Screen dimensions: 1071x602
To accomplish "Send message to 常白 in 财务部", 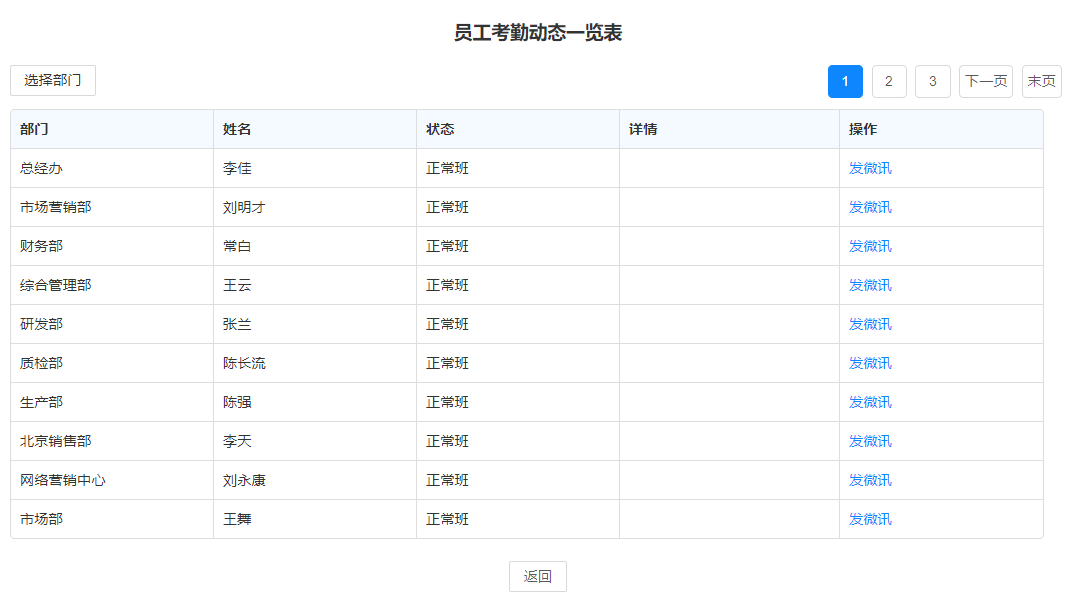I will 870,246.
